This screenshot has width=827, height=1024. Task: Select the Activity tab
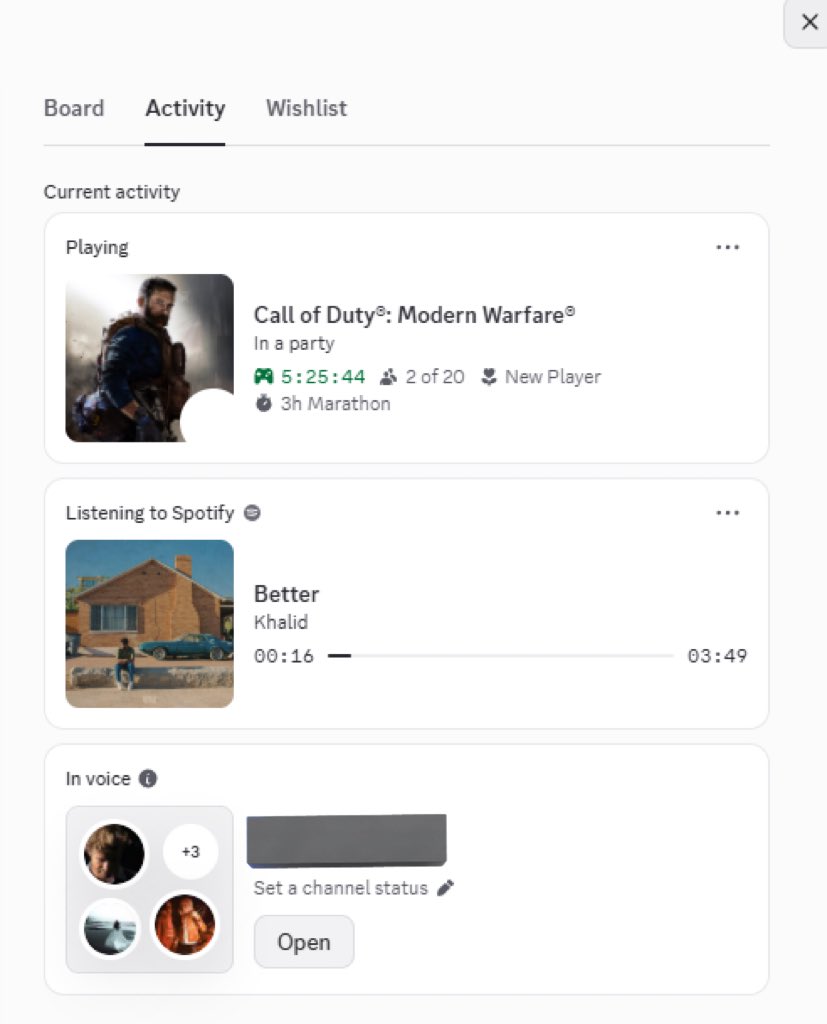click(x=185, y=108)
